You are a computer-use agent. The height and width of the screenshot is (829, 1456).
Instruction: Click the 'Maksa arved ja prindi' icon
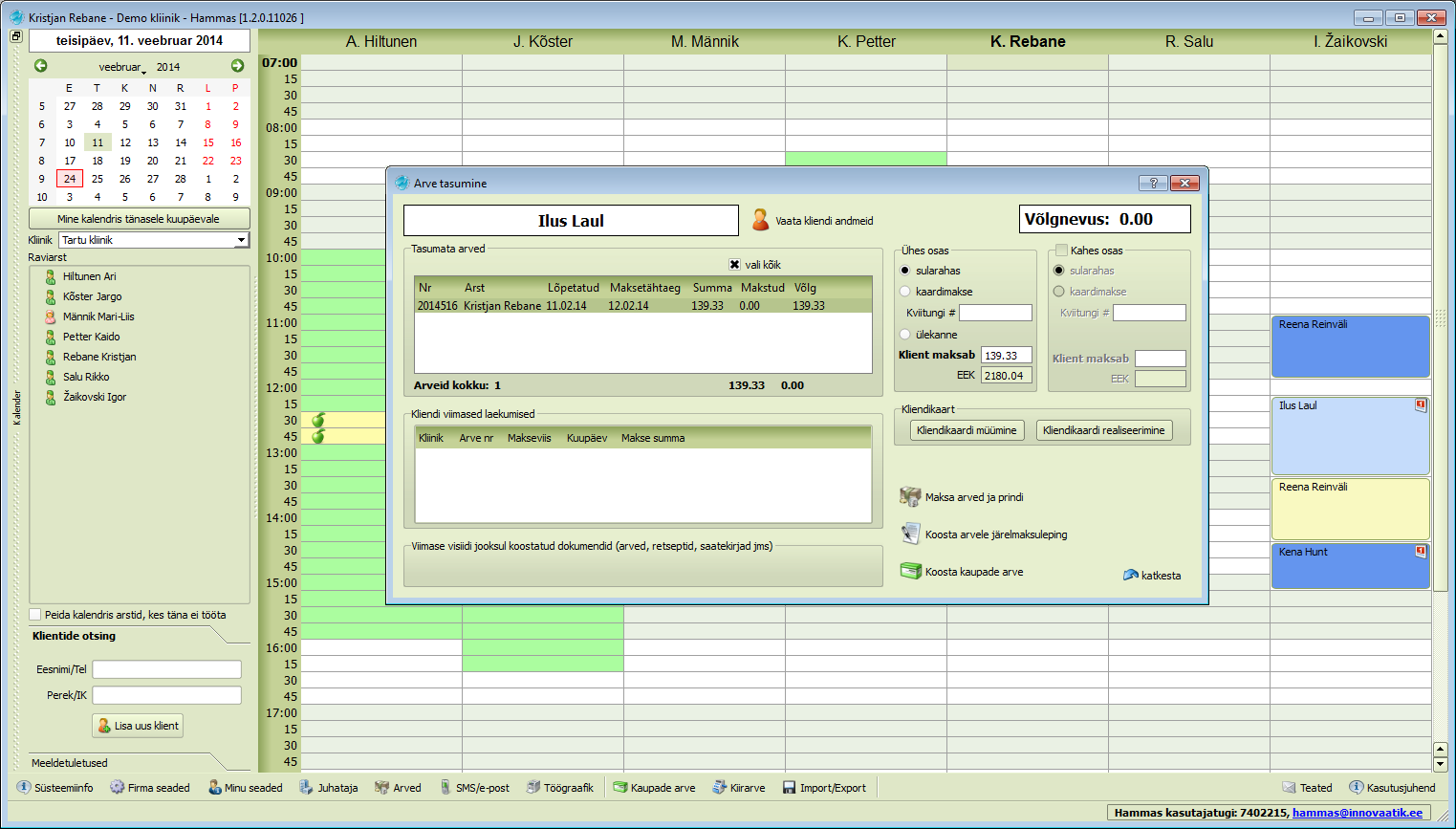coord(909,497)
